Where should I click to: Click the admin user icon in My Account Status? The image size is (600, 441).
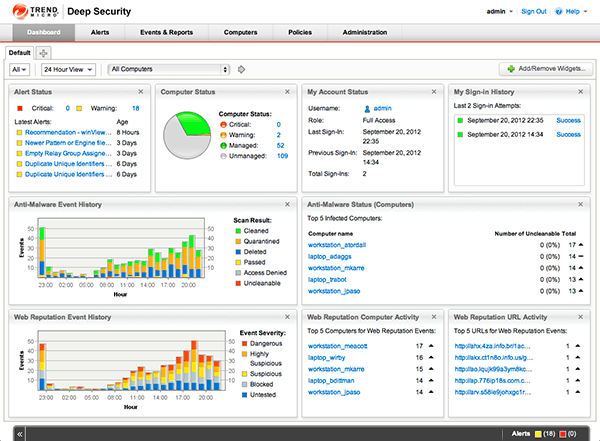(x=368, y=107)
